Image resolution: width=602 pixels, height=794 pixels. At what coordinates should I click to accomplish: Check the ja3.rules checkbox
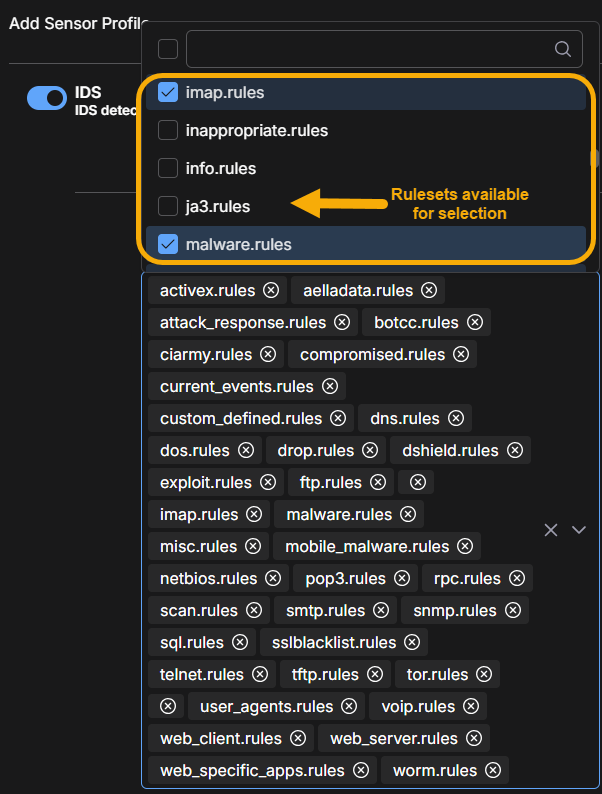tap(168, 206)
